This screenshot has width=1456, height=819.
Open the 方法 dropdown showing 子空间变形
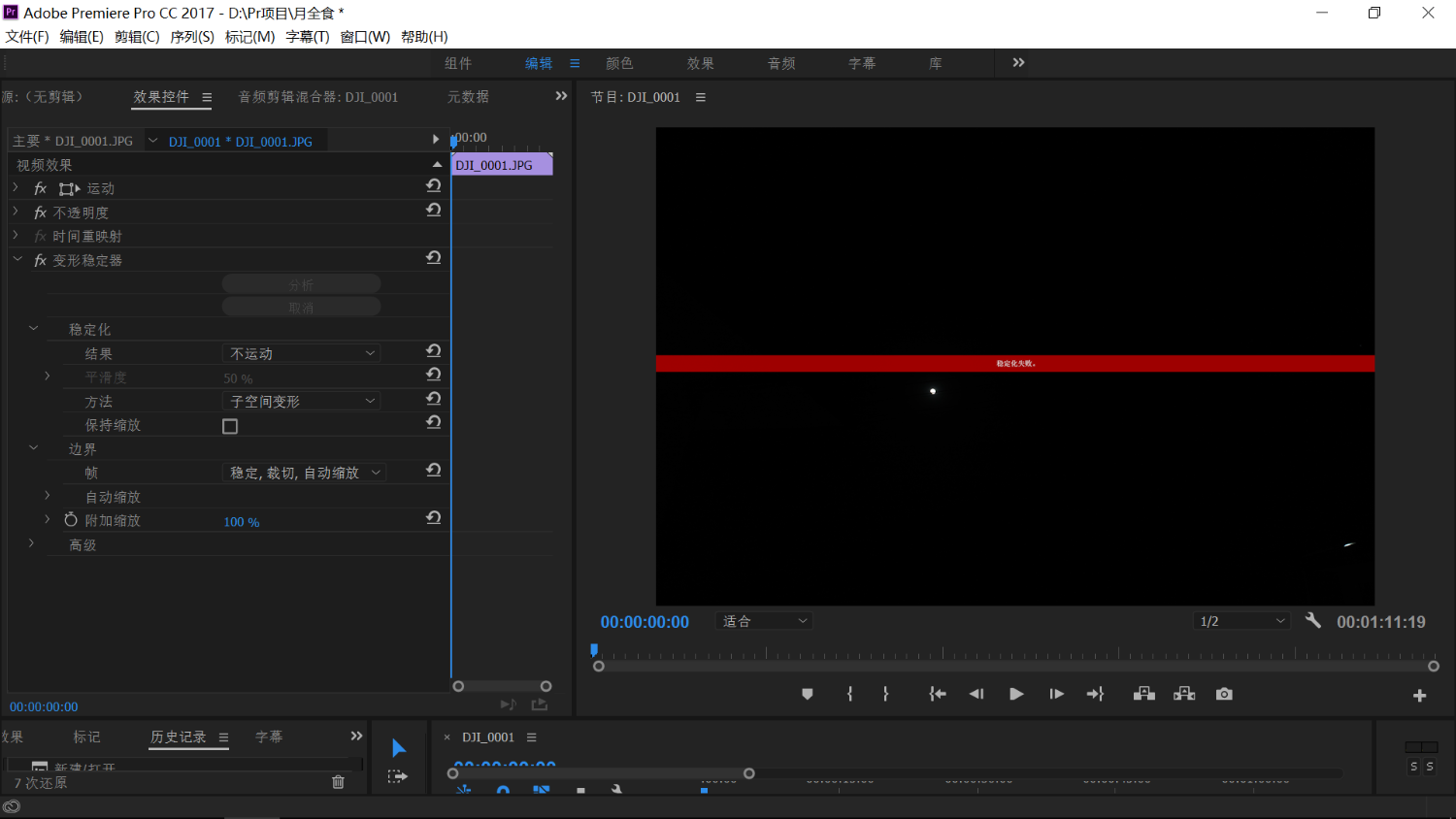pos(302,401)
